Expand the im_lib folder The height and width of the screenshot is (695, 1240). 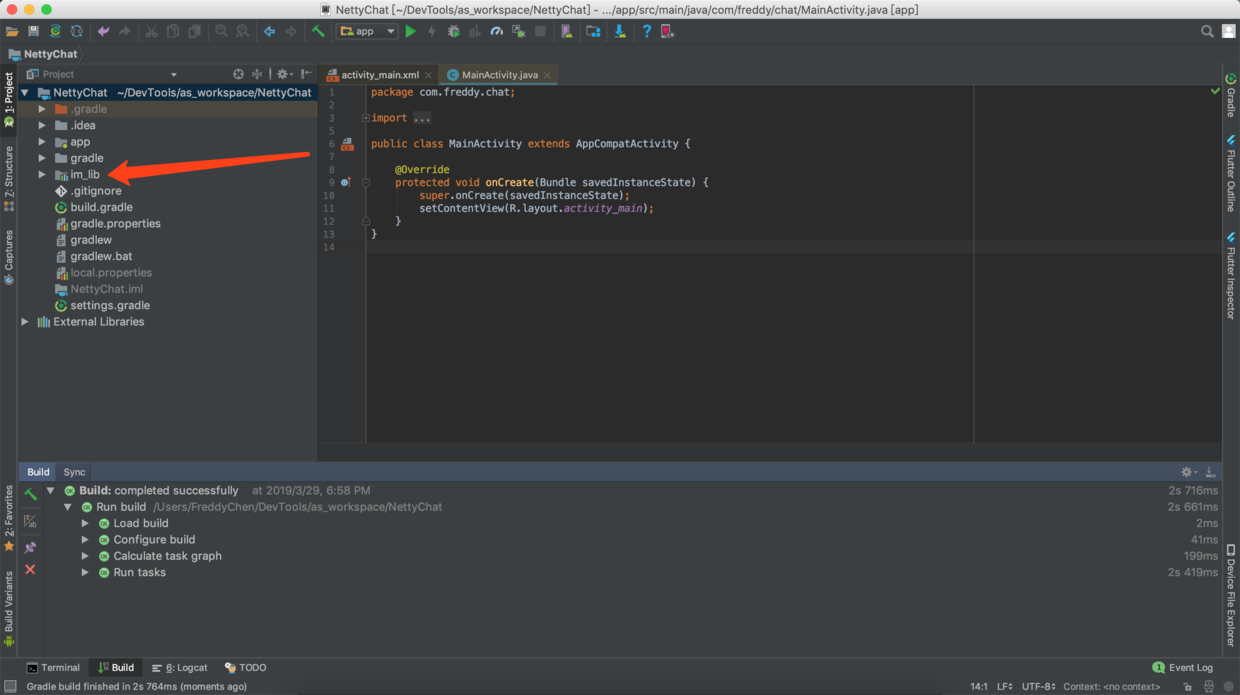coord(41,174)
